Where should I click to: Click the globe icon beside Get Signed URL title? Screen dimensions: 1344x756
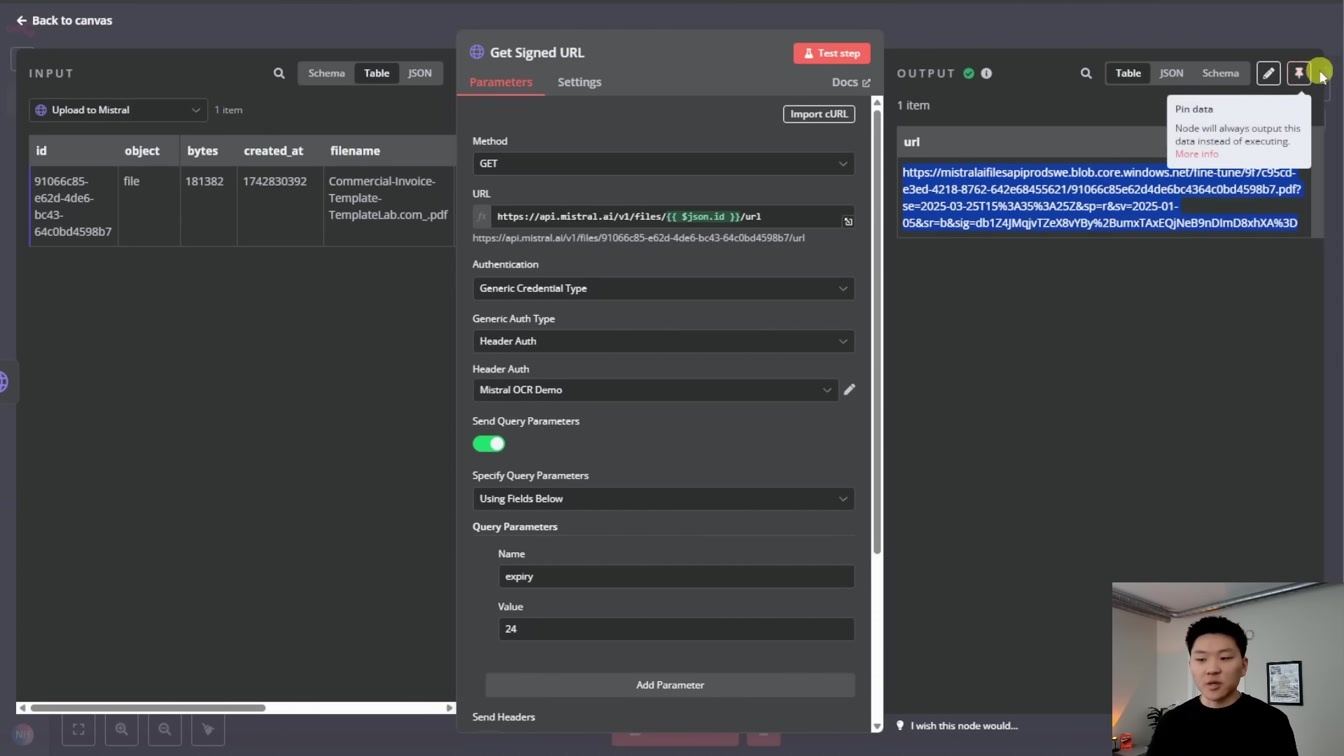point(477,52)
